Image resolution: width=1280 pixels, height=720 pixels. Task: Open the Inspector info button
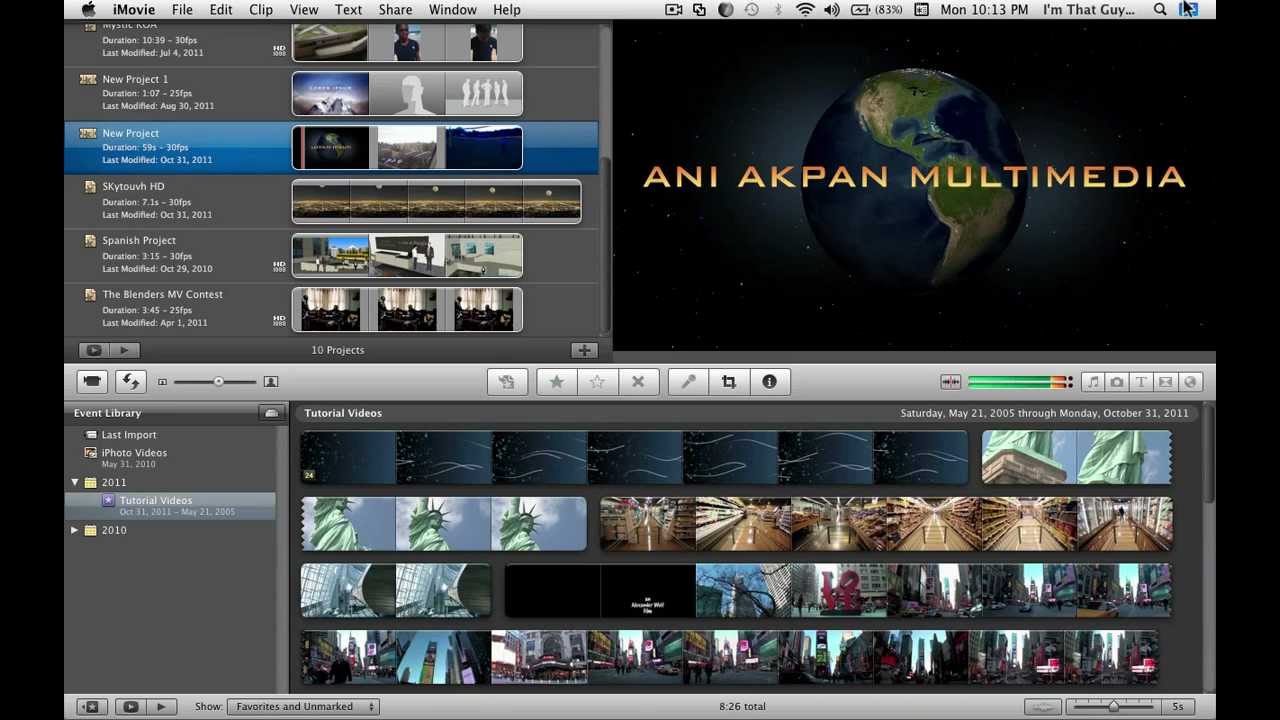tap(769, 381)
